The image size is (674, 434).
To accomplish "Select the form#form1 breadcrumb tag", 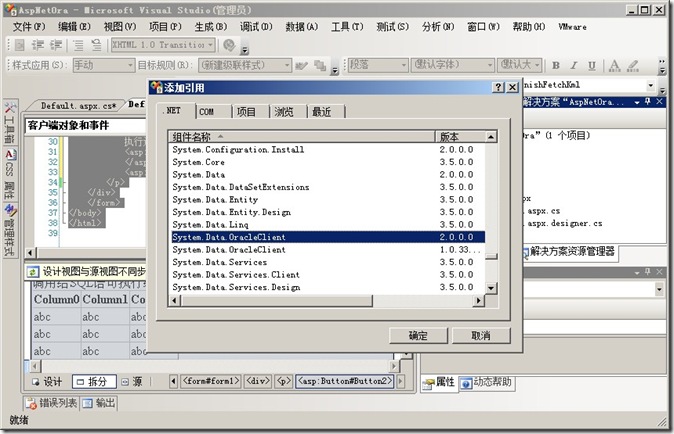I will tap(211, 381).
